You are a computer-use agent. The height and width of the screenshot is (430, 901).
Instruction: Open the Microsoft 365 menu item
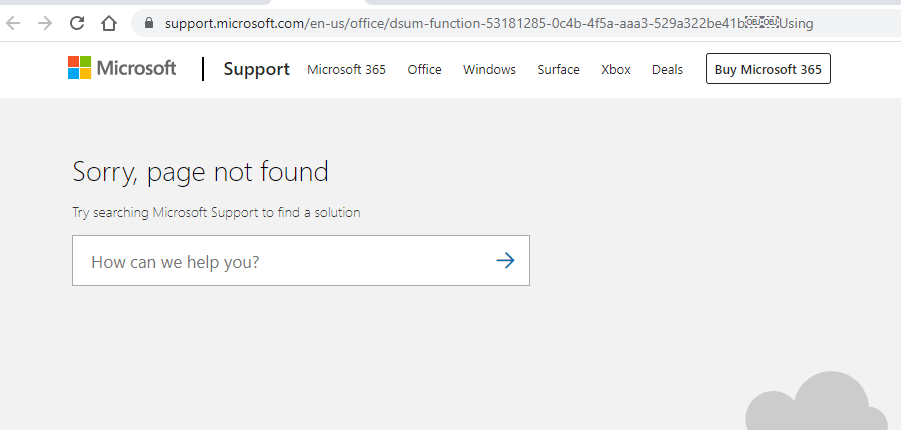[x=346, y=70]
